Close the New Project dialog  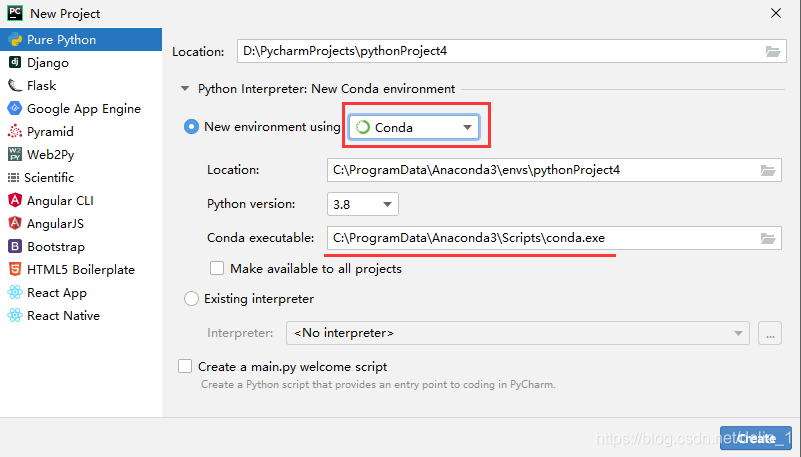point(776,13)
